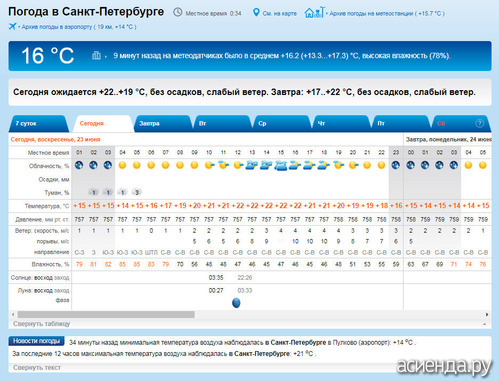
Task: Click the Облачность, % row label
Action: (49, 166)
